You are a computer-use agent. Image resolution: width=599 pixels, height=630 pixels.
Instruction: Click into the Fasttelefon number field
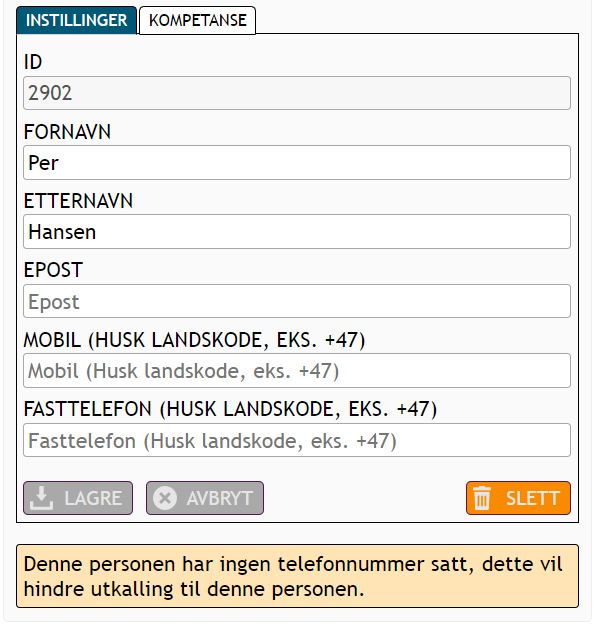tap(297, 440)
